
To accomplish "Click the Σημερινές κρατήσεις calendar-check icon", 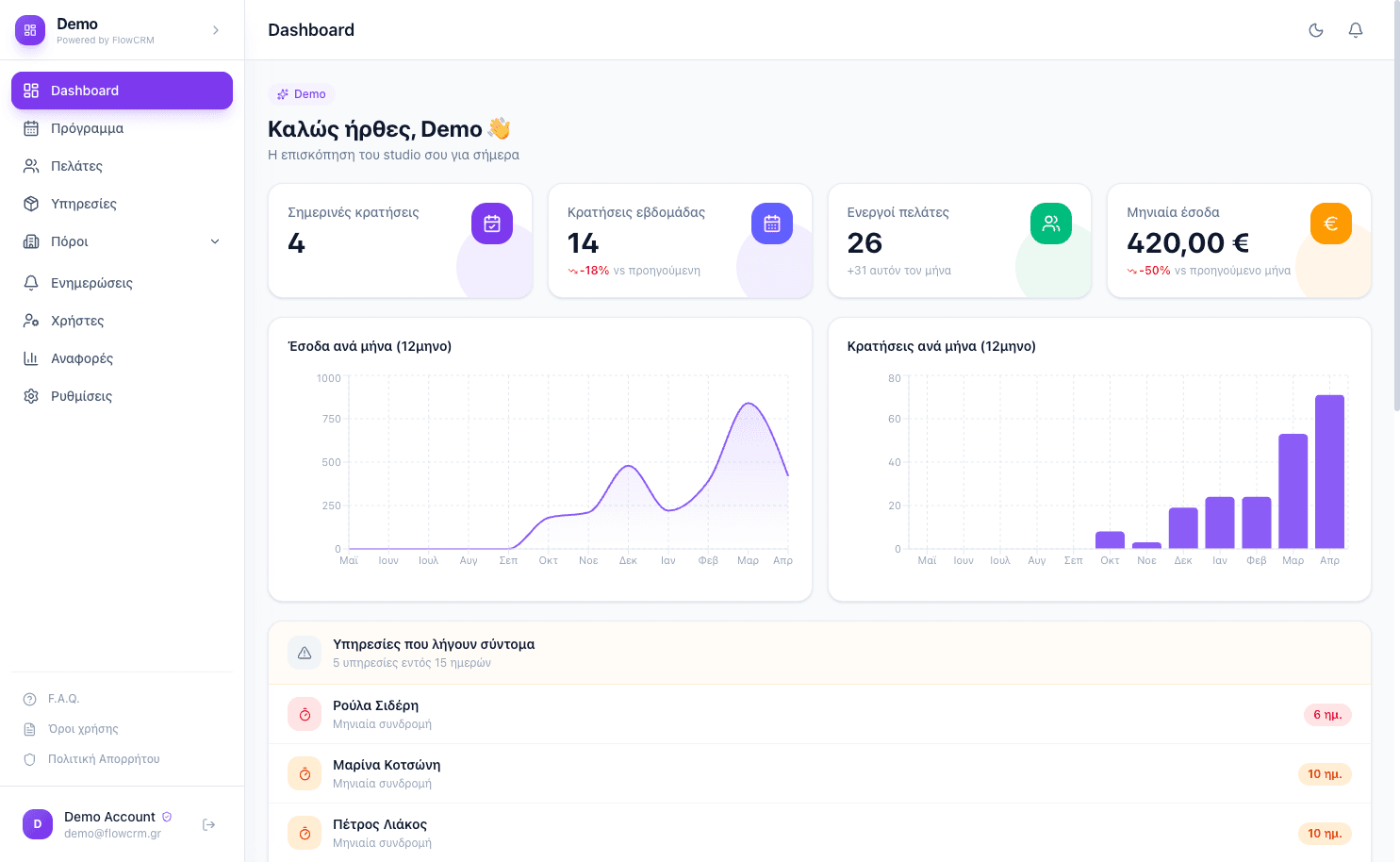I will pyautogui.click(x=492, y=224).
